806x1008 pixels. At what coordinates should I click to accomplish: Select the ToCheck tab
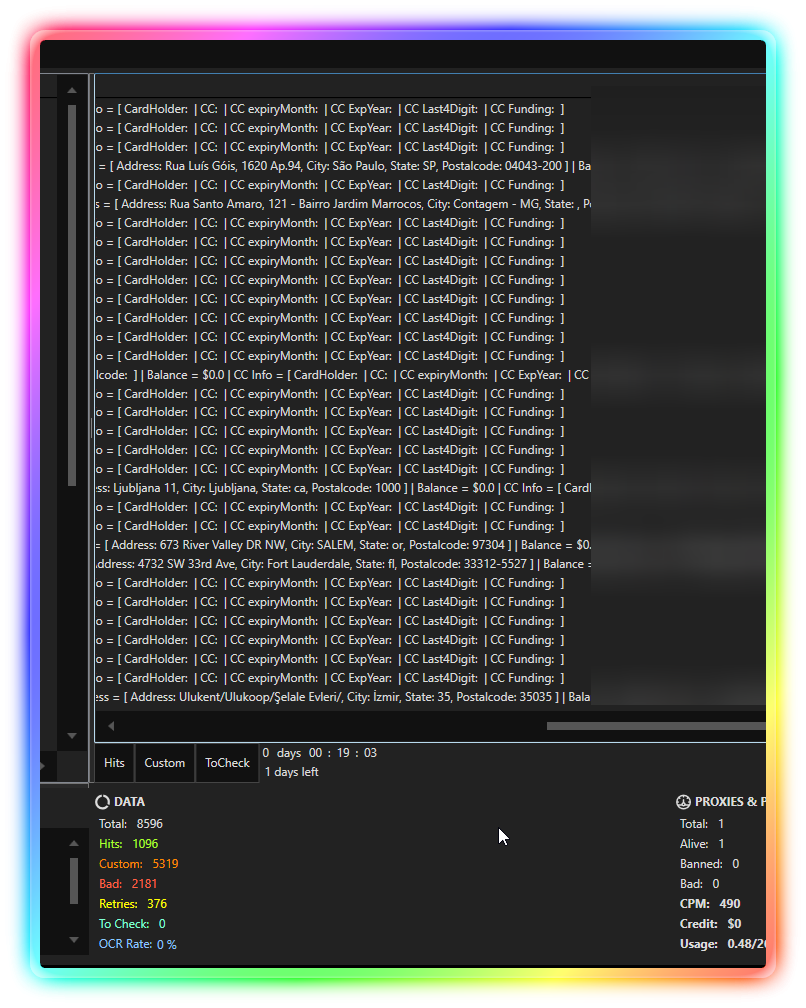pos(227,763)
